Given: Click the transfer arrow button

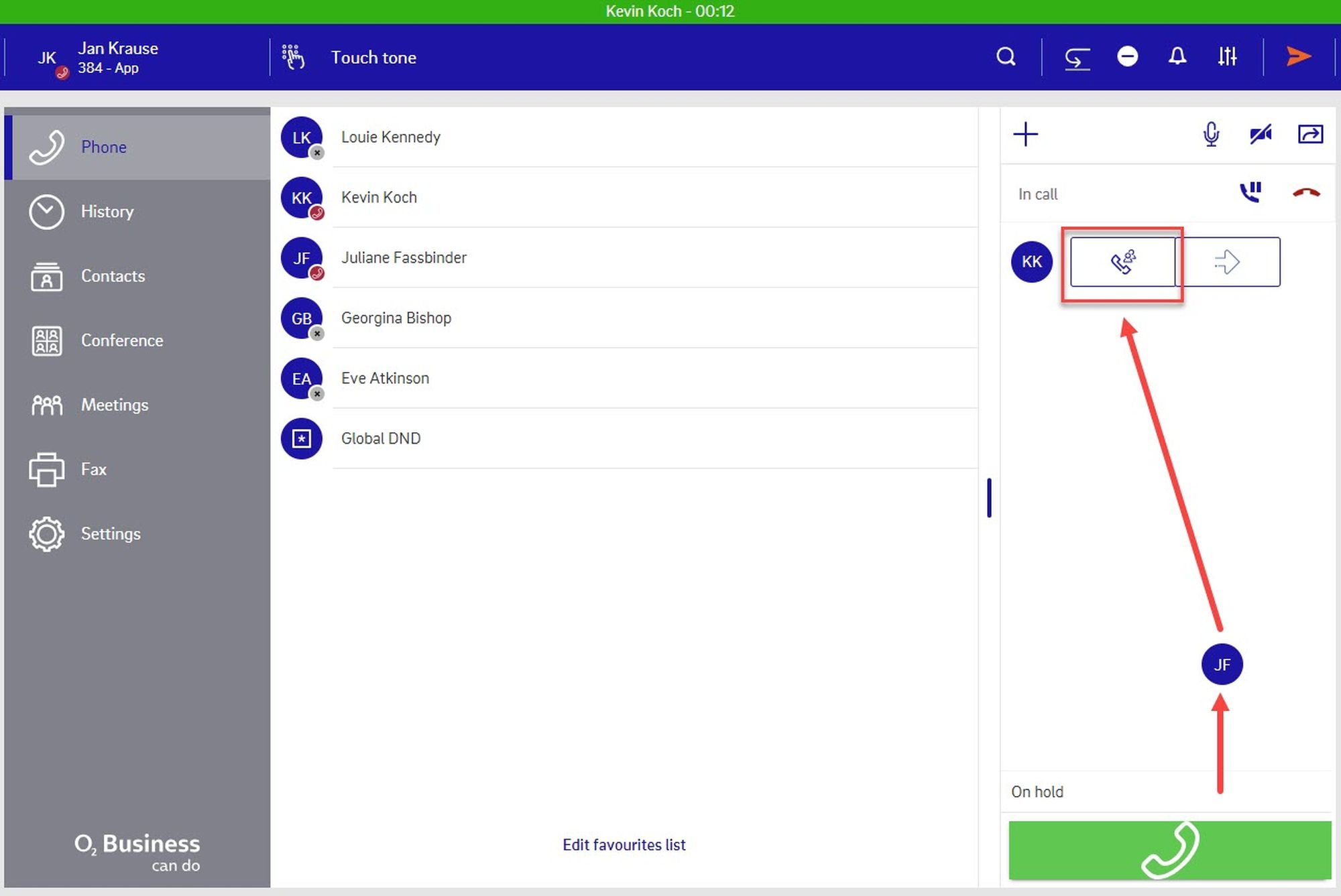Looking at the screenshot, I should tap(1228, 262).
